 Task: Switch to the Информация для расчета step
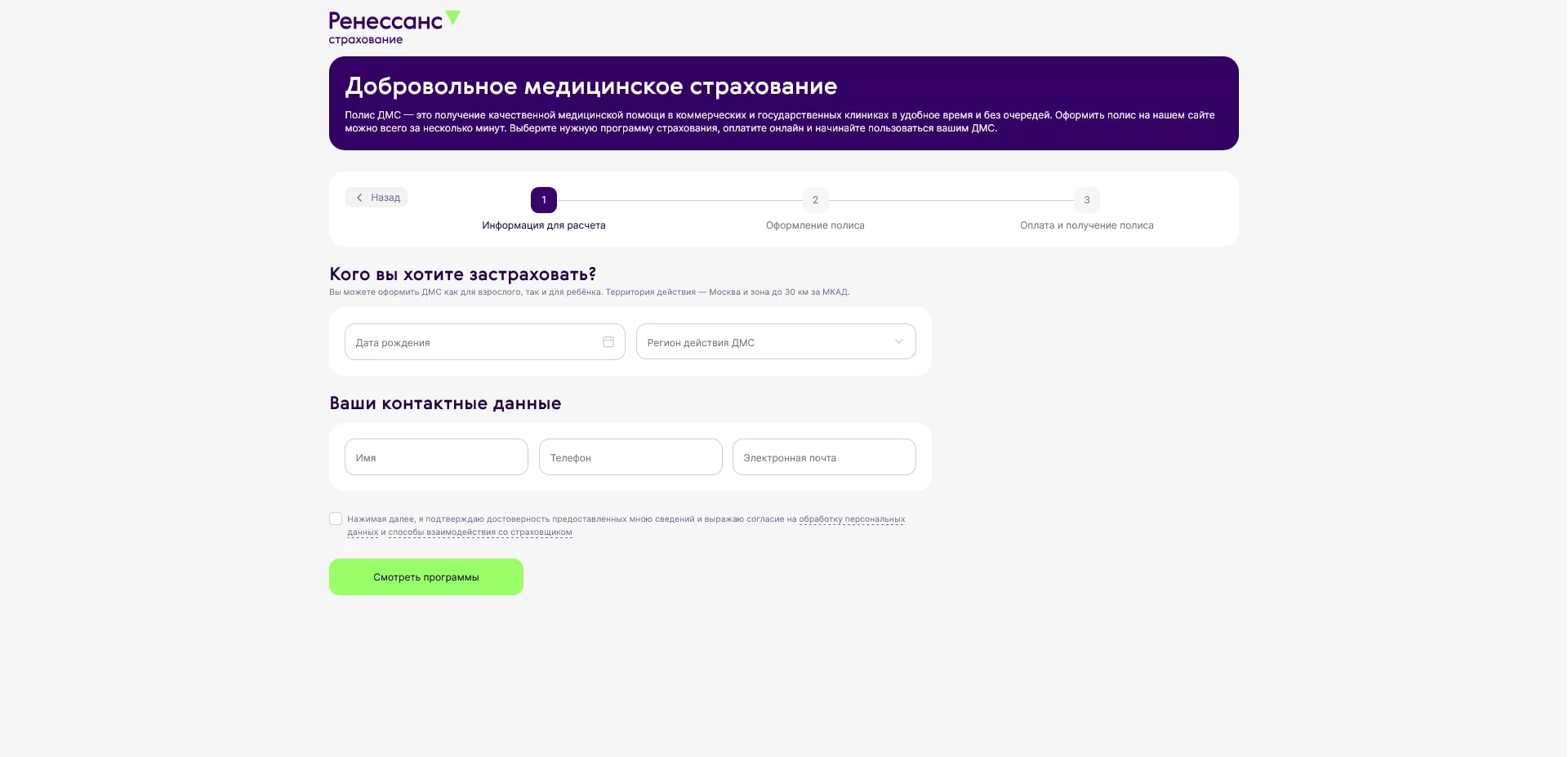(x=543, y=225)
